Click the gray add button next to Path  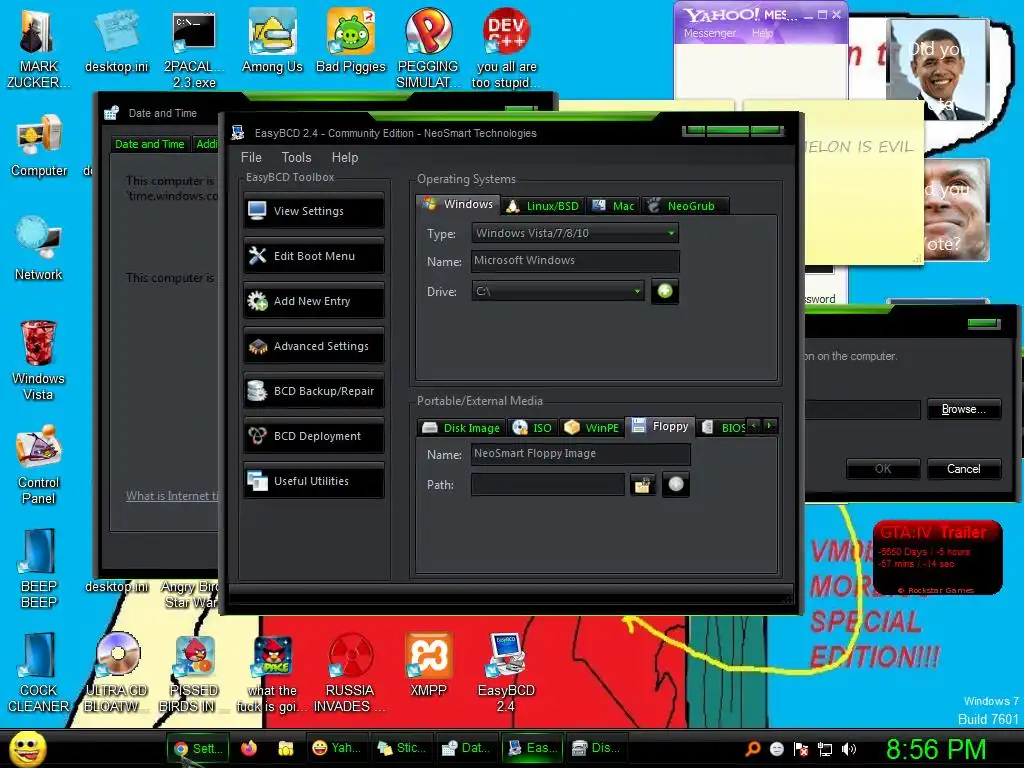[x=676, y=485]
